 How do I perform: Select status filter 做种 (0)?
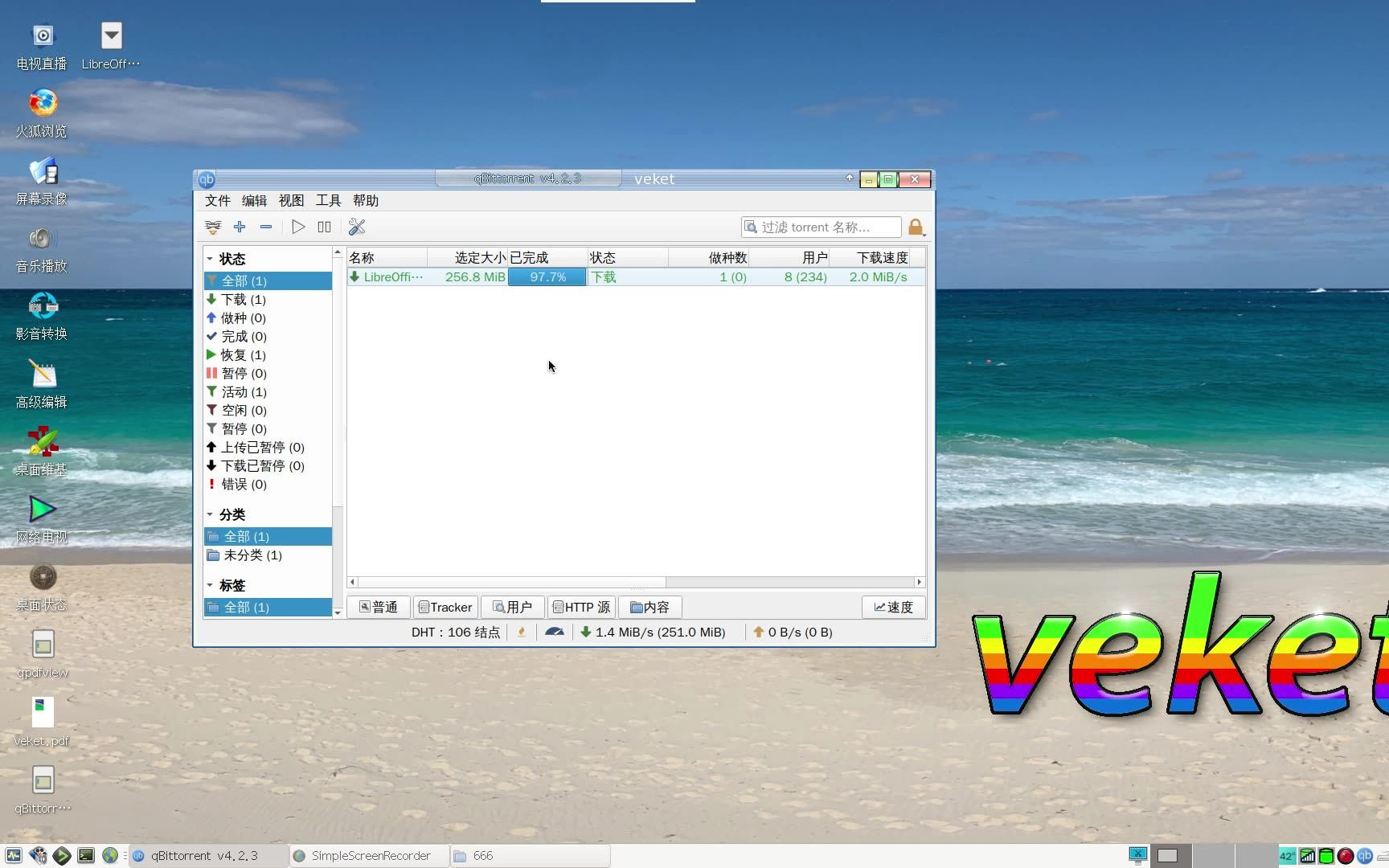(268, 317)
